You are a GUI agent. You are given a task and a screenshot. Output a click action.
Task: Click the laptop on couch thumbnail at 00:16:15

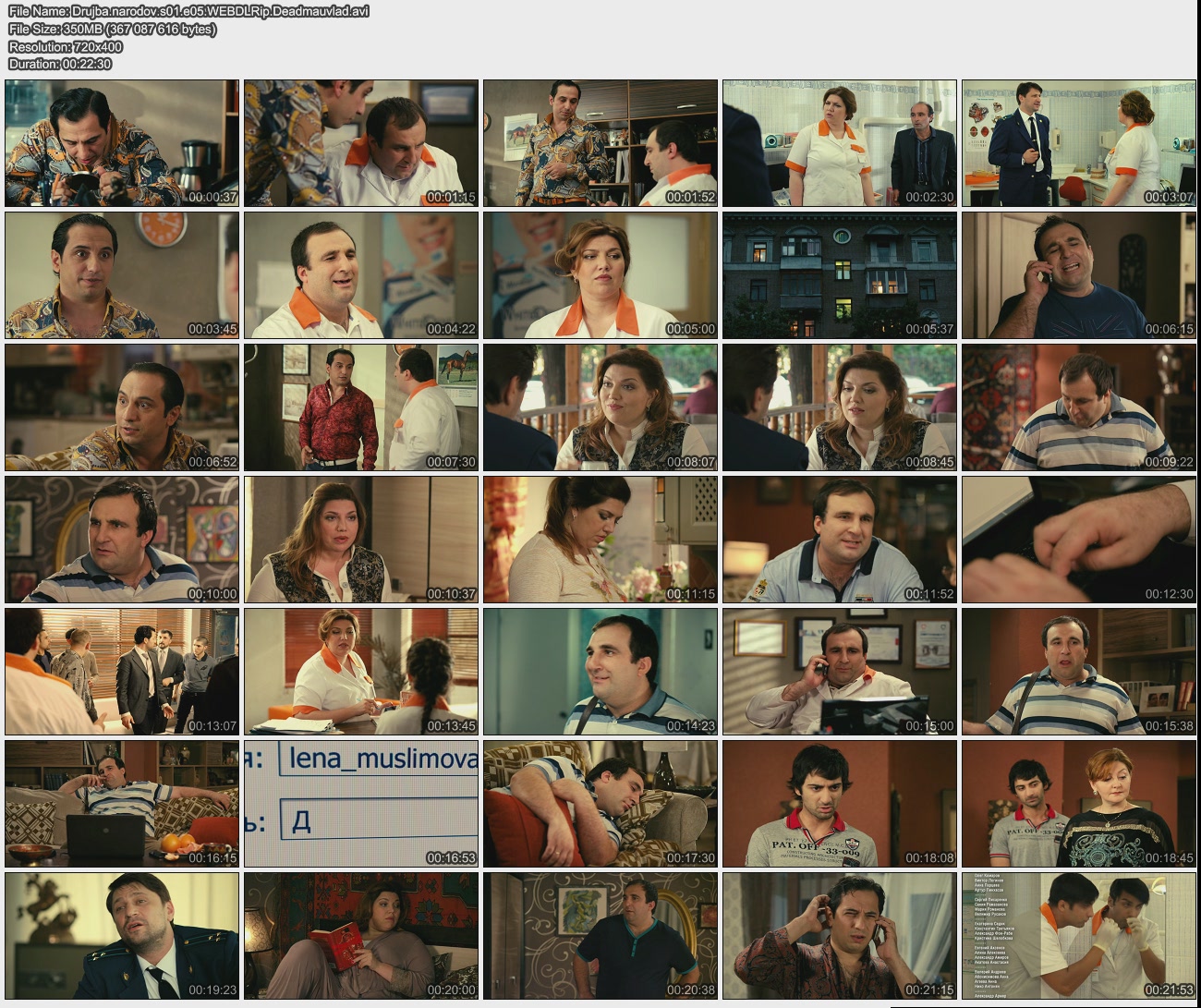pyautogui.click(x=122, y=803)
